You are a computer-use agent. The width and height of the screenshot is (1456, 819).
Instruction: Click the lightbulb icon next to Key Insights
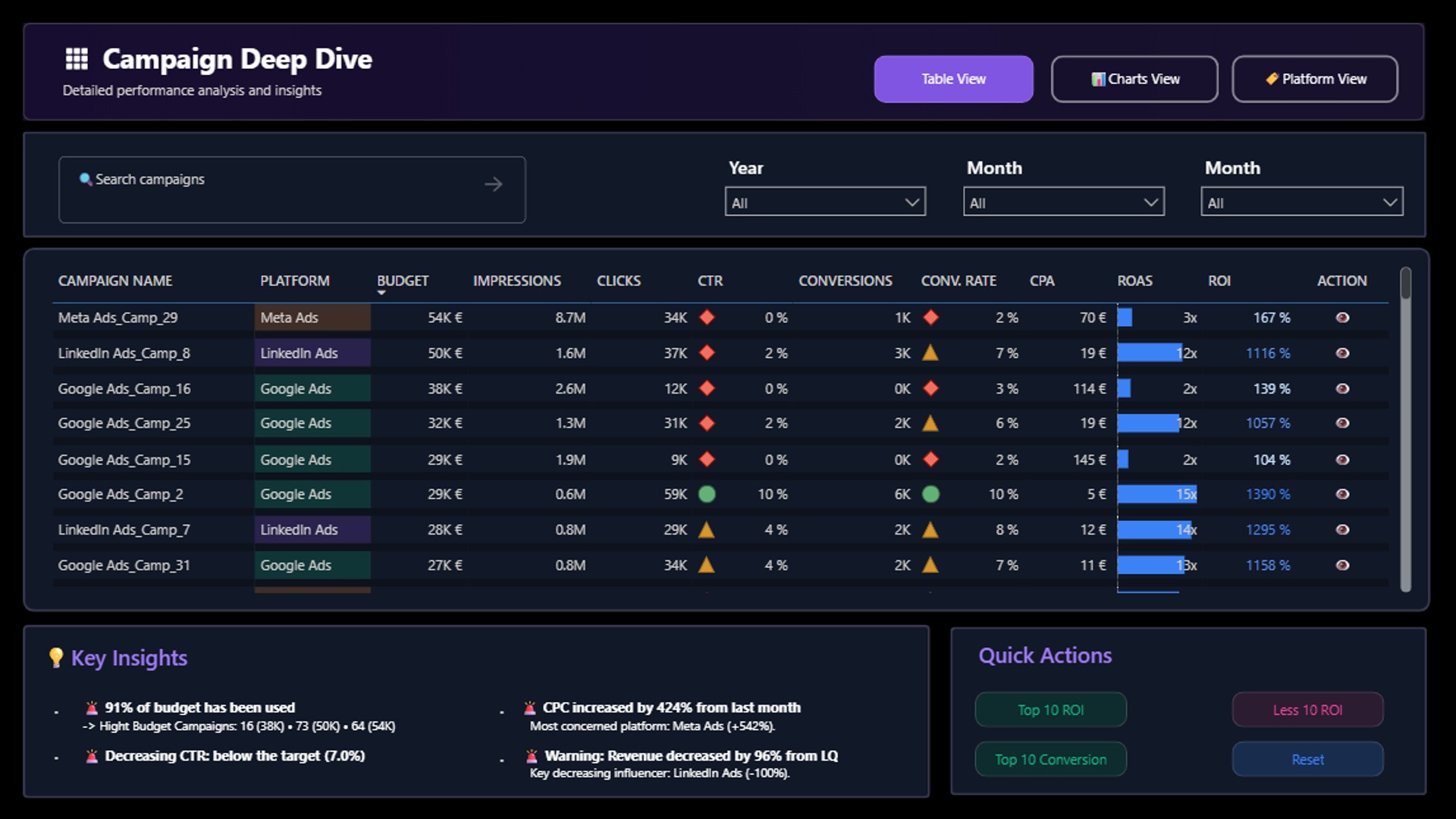55,658
